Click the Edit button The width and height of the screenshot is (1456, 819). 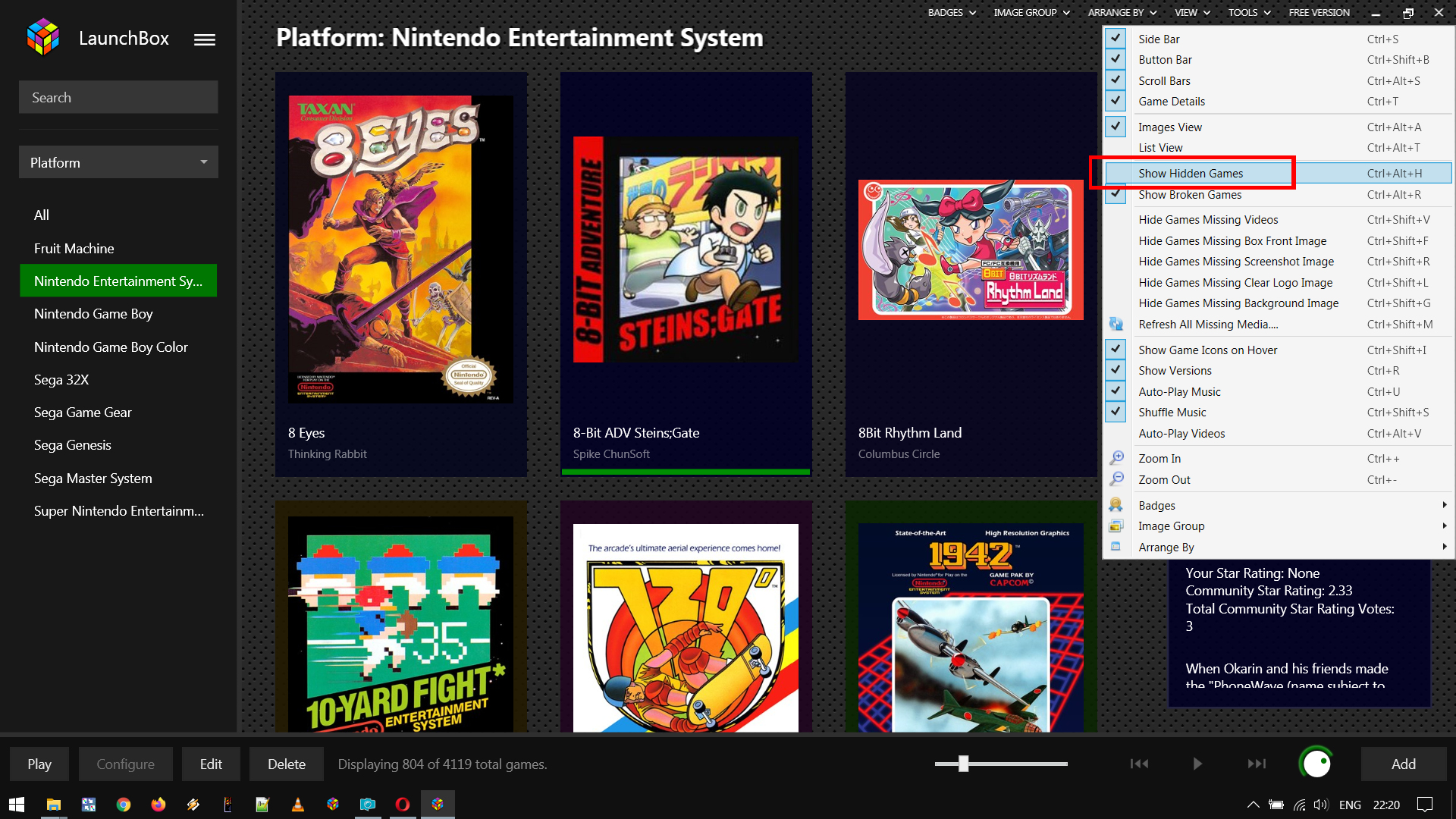pyautogui.click(x=211, y=764)
